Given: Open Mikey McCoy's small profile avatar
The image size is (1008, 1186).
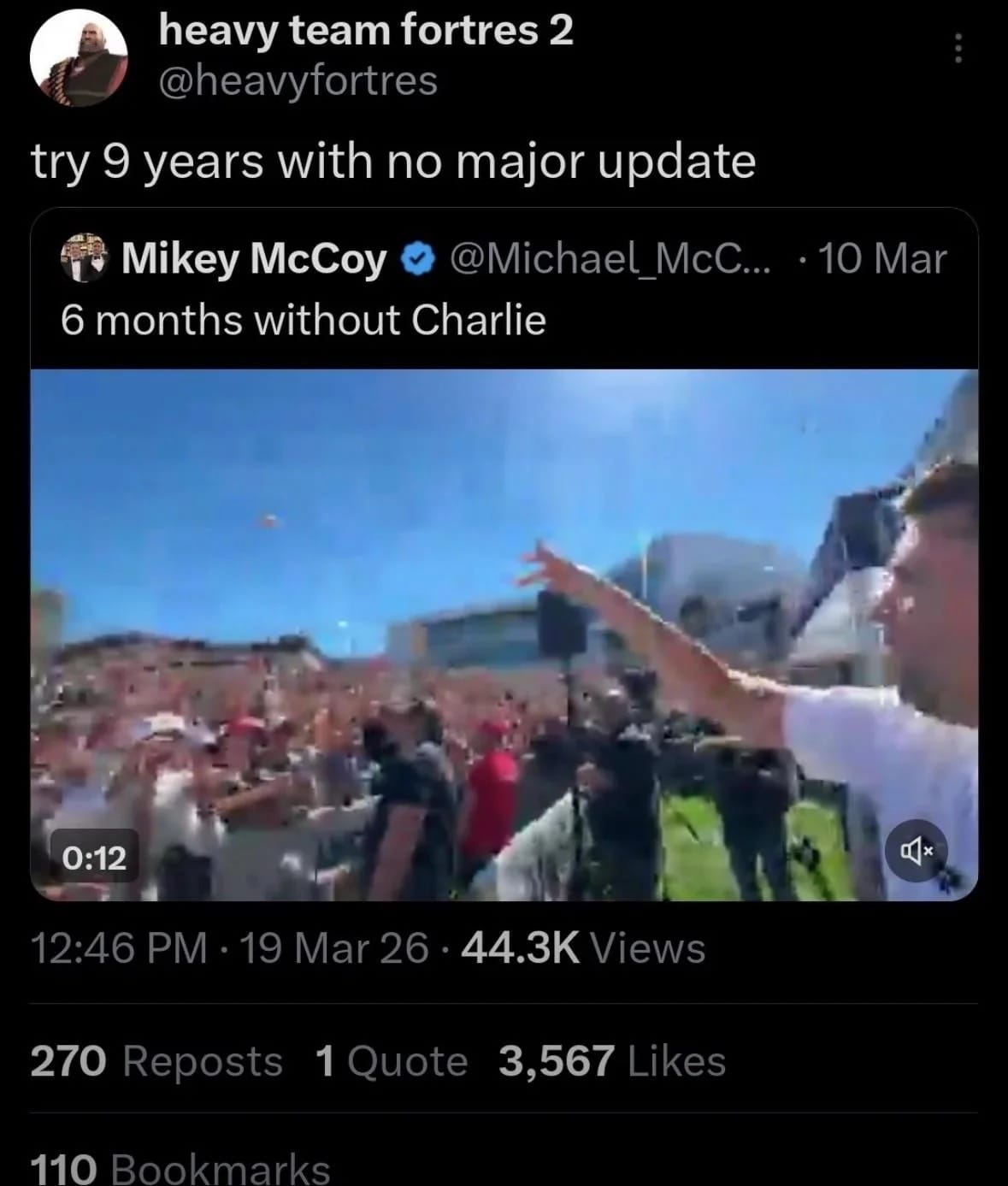Looking at the screenshot, I should pyautogui.click(x=85, y=257).
